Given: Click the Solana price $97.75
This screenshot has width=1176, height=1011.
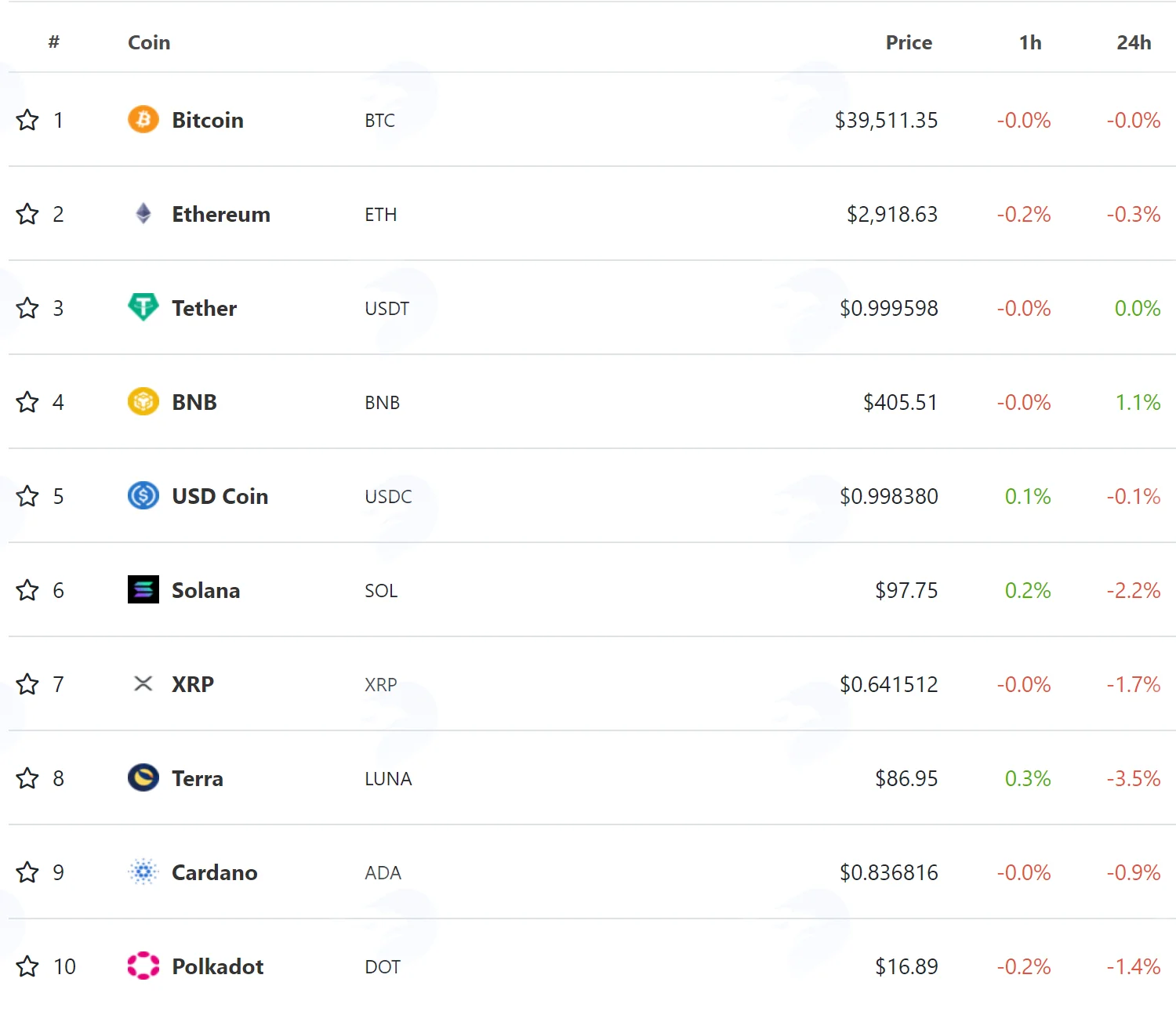Looking at the screenshot, I should tap(906, 590).
